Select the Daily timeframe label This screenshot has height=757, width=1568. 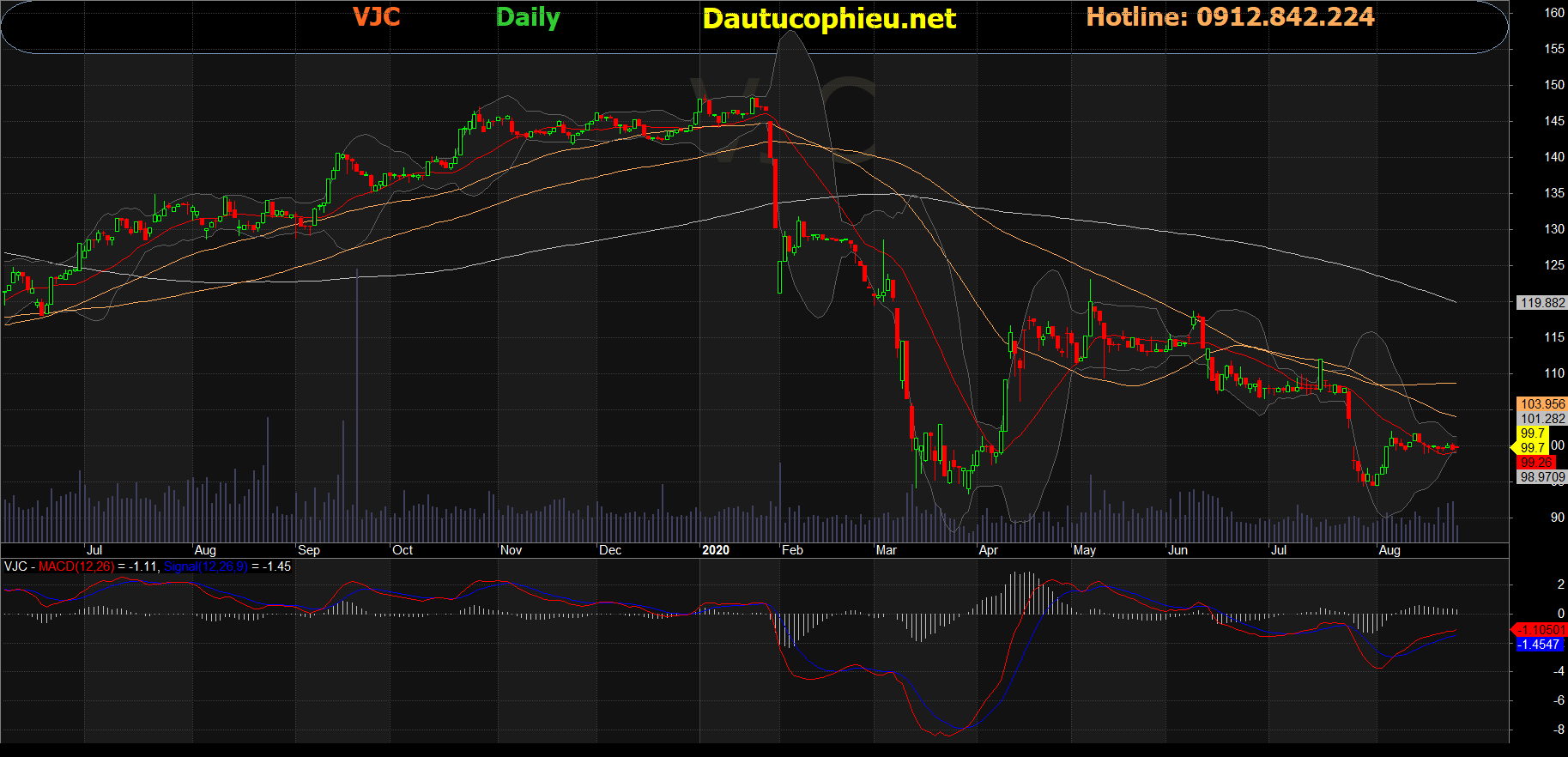click(x=528, y=17)
